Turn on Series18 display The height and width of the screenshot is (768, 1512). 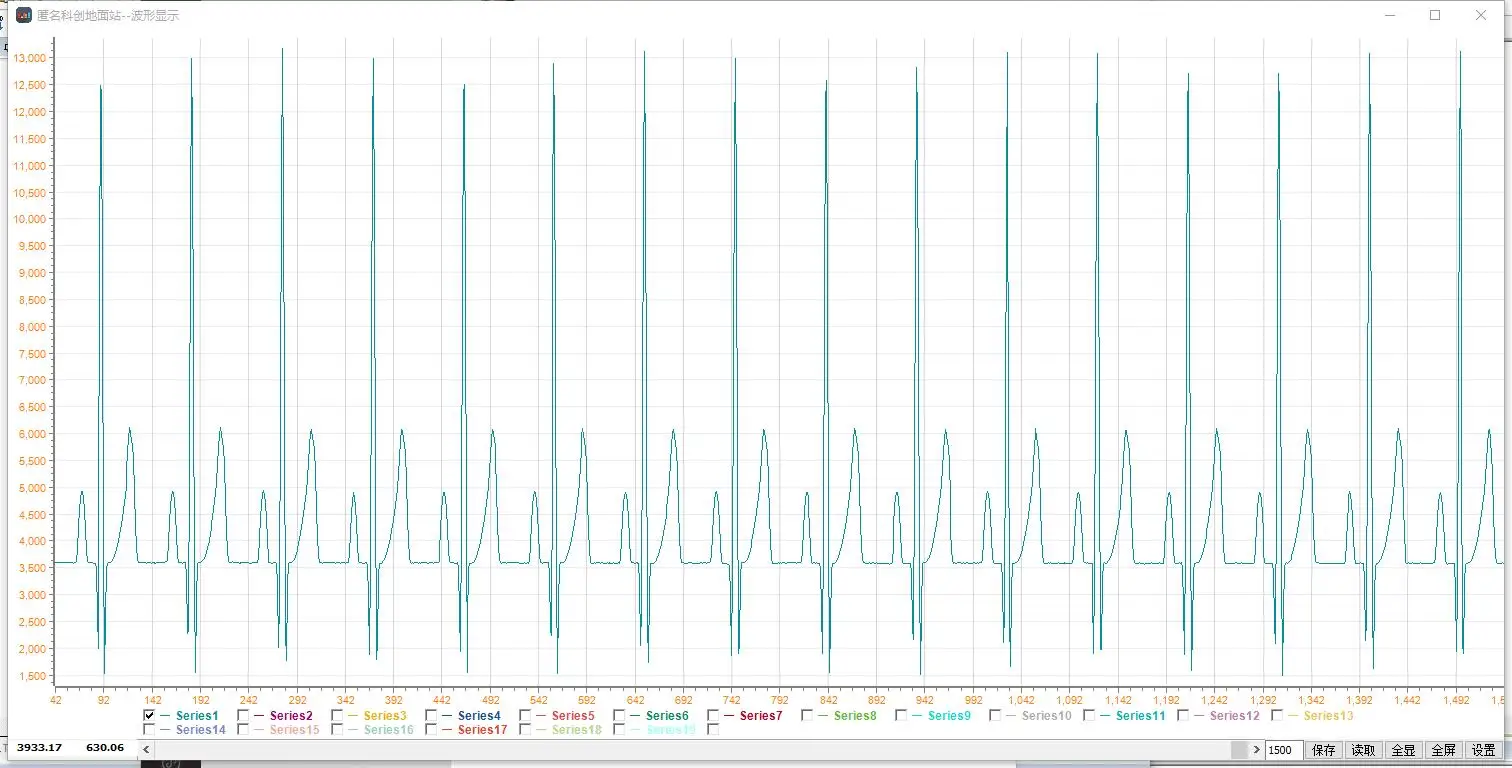(525, 730)
